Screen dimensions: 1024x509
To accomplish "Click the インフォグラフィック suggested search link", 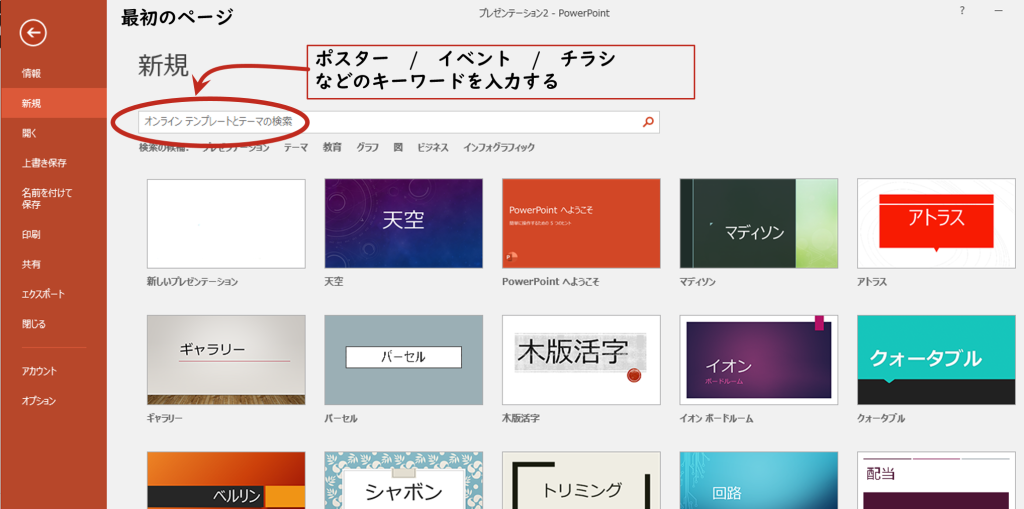I will 499,148.
